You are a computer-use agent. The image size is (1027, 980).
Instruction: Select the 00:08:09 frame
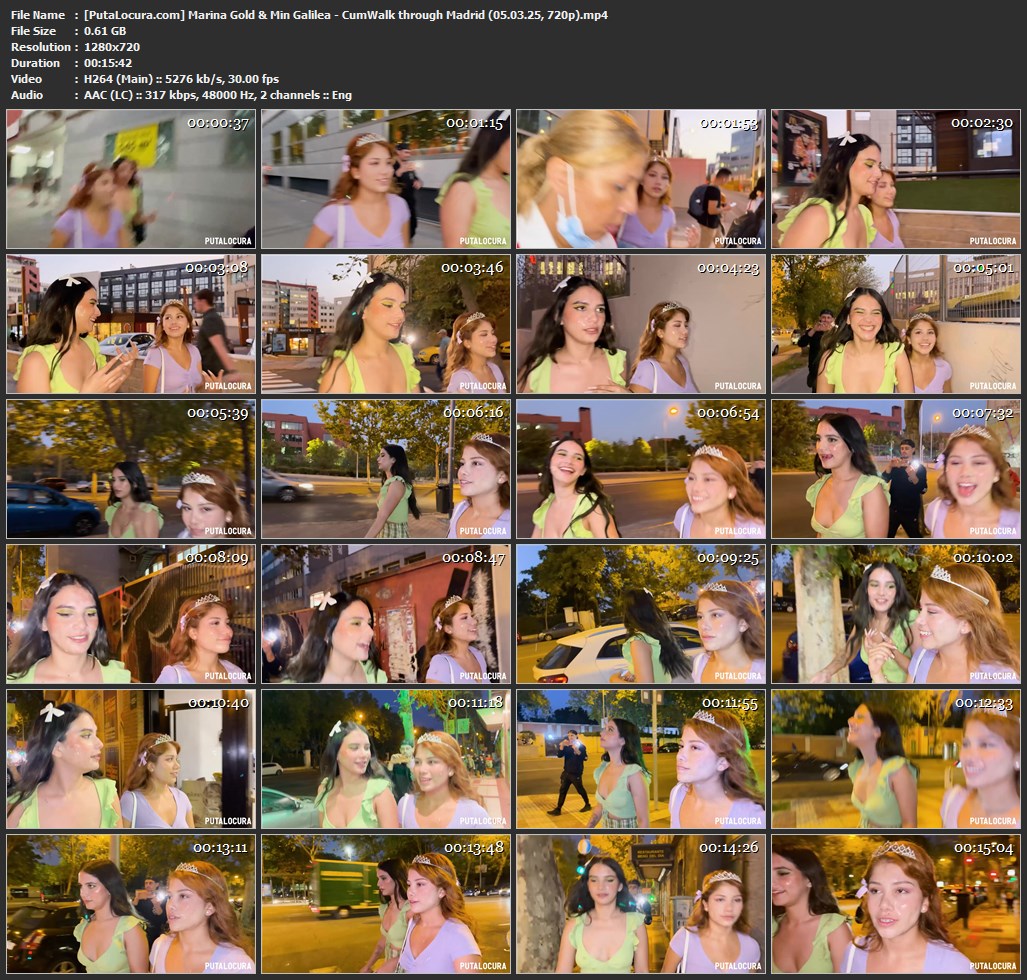point(131,614)
